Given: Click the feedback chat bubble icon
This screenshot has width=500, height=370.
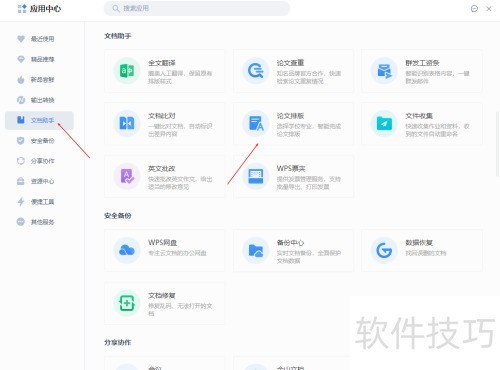Looking at the screenshot, I should tap(474, 9).
